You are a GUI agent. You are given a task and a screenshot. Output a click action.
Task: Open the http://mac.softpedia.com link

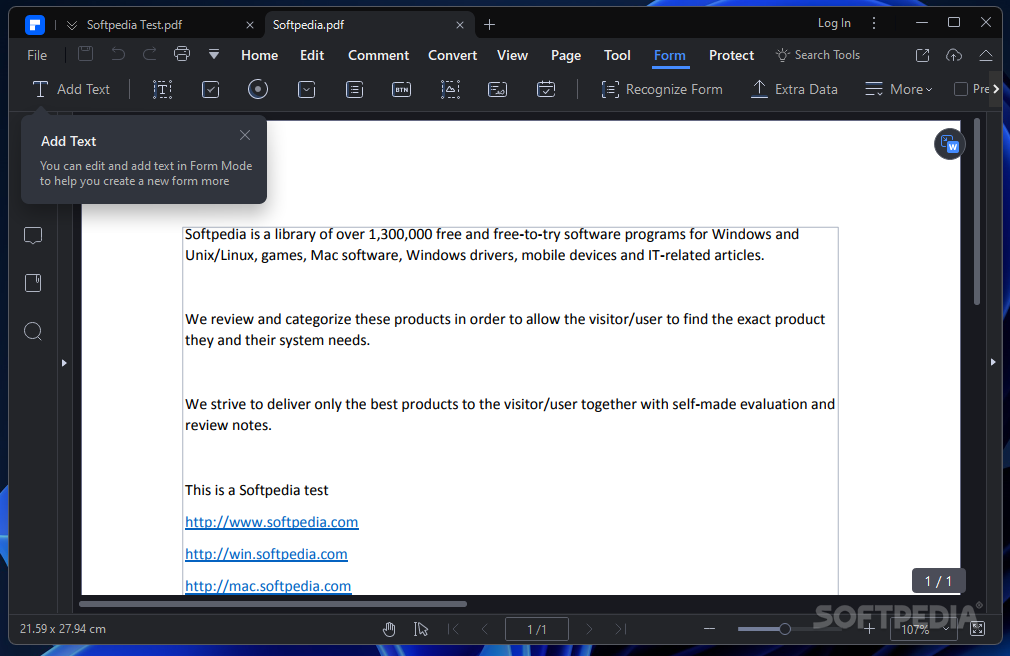[x=268, y=586]
